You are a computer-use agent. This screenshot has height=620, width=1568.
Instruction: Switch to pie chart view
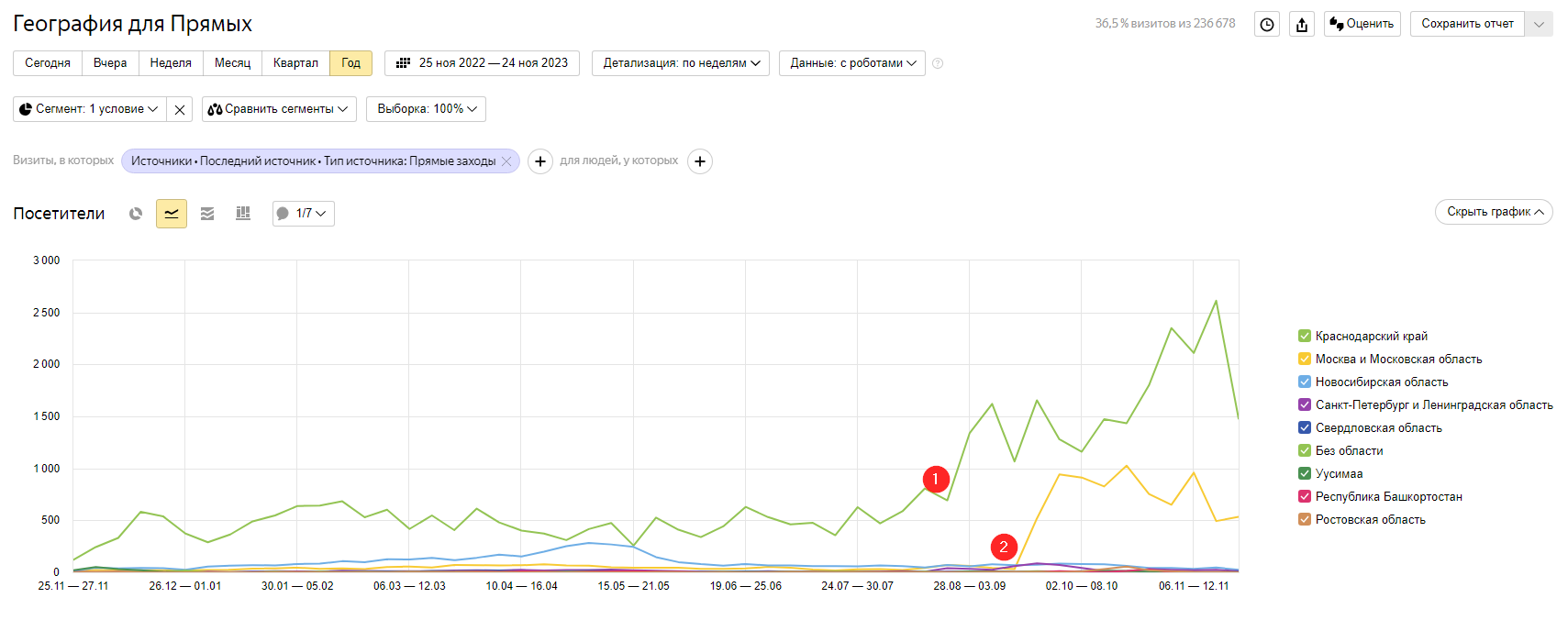tap(136, 214)
